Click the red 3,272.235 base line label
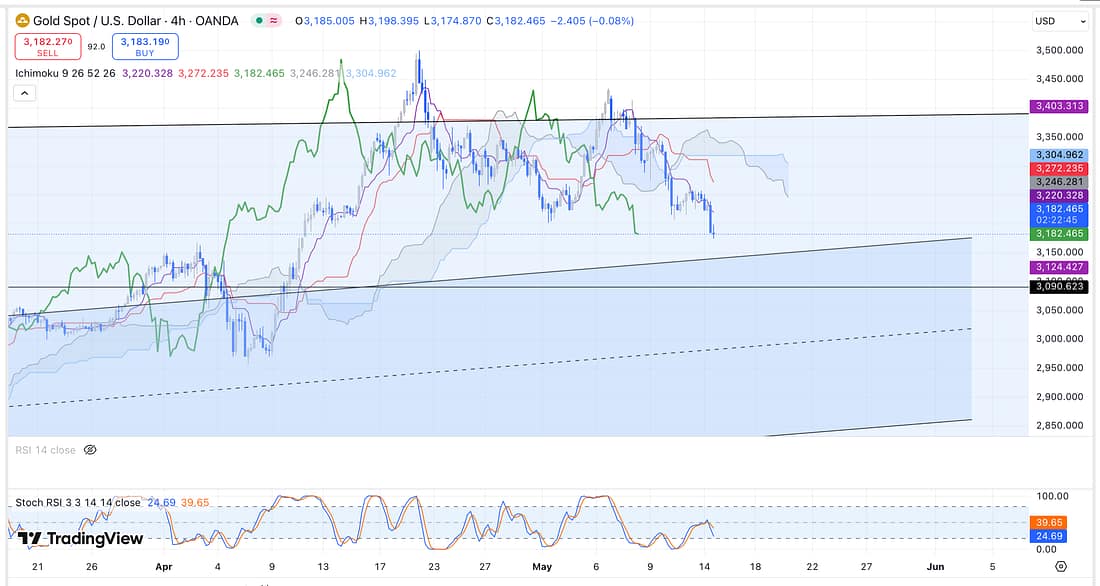 [1058, 169]
